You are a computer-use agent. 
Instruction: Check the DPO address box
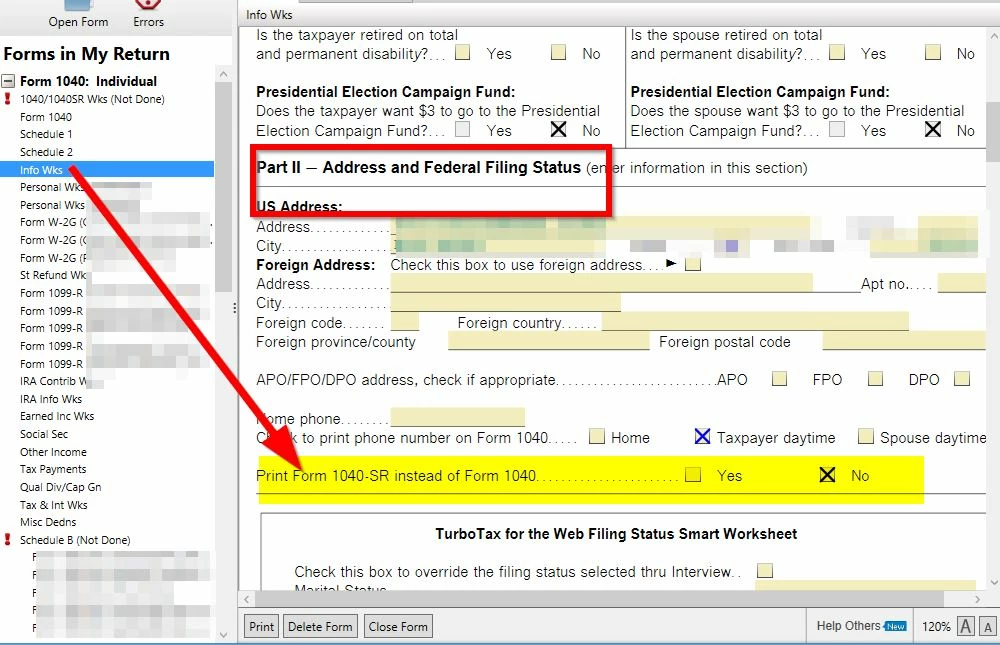962,379
